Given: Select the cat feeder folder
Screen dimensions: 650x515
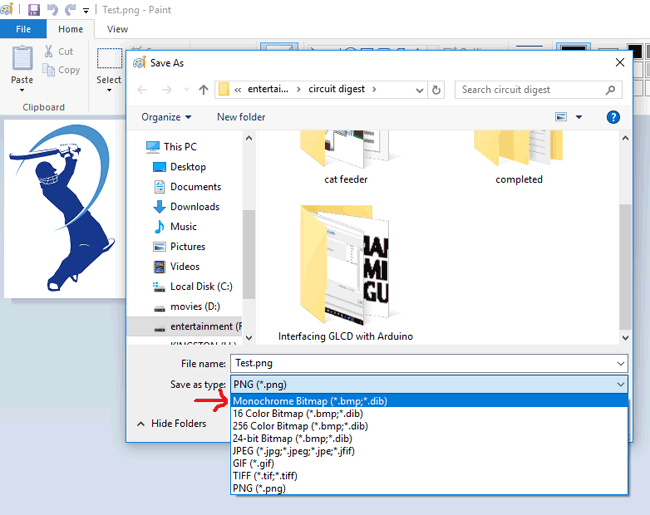Looking at the screenshot, I should point(346,158).
